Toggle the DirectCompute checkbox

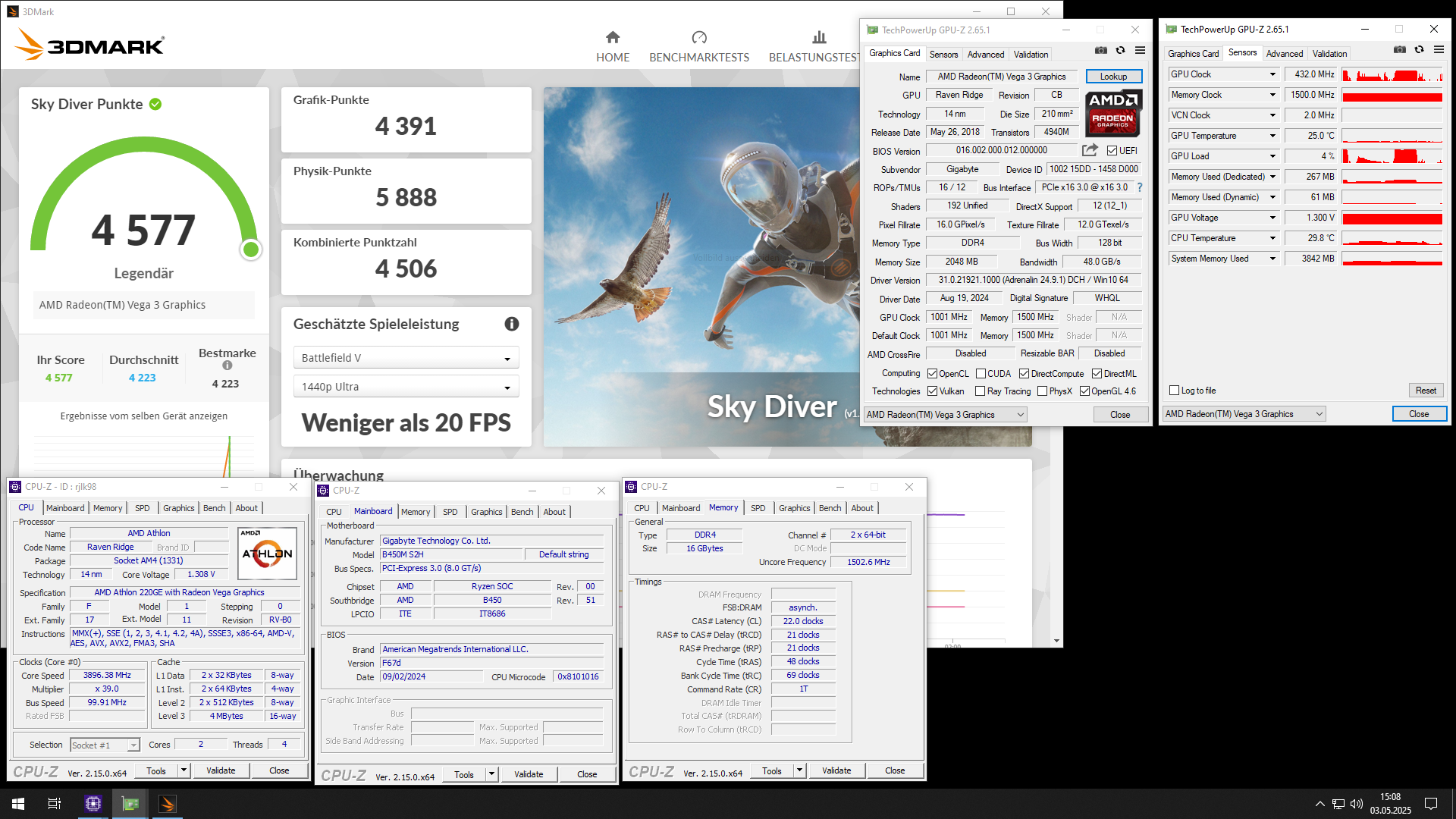(x=1024, y=373)
